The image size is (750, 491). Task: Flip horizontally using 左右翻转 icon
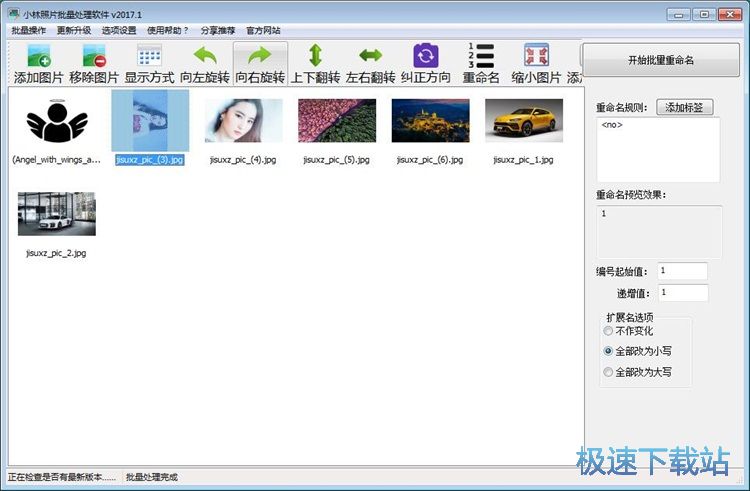(370, 56)
